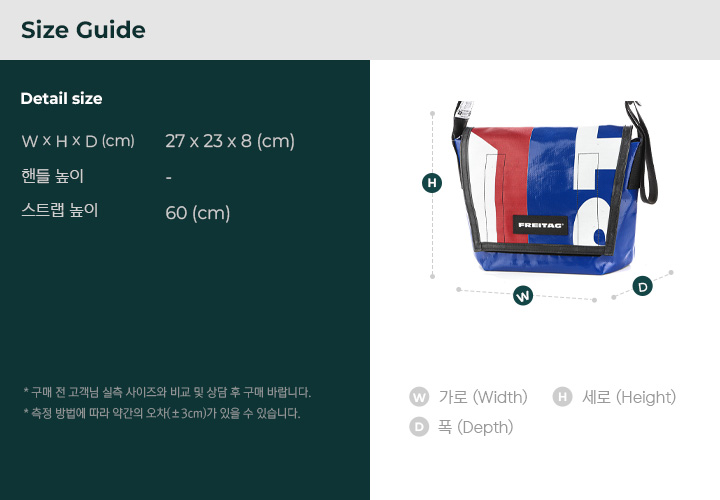
Task: Click the gray H legend icon
Action: (x=562, y=397)
